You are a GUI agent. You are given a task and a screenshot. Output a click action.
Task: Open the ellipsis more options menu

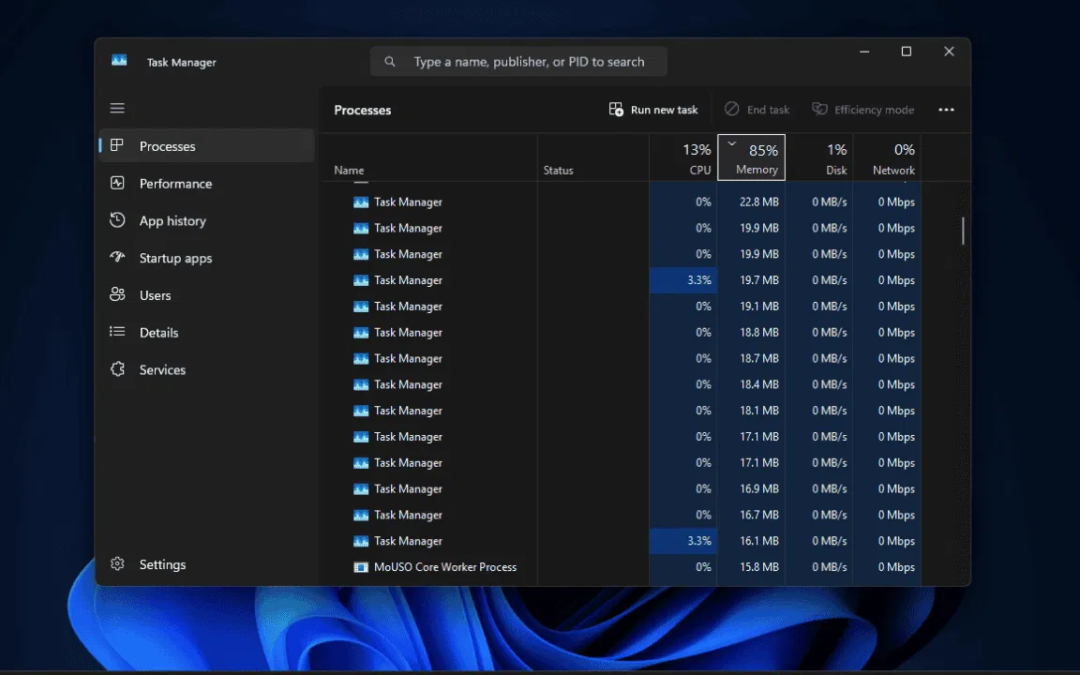(x=946, y=109)
